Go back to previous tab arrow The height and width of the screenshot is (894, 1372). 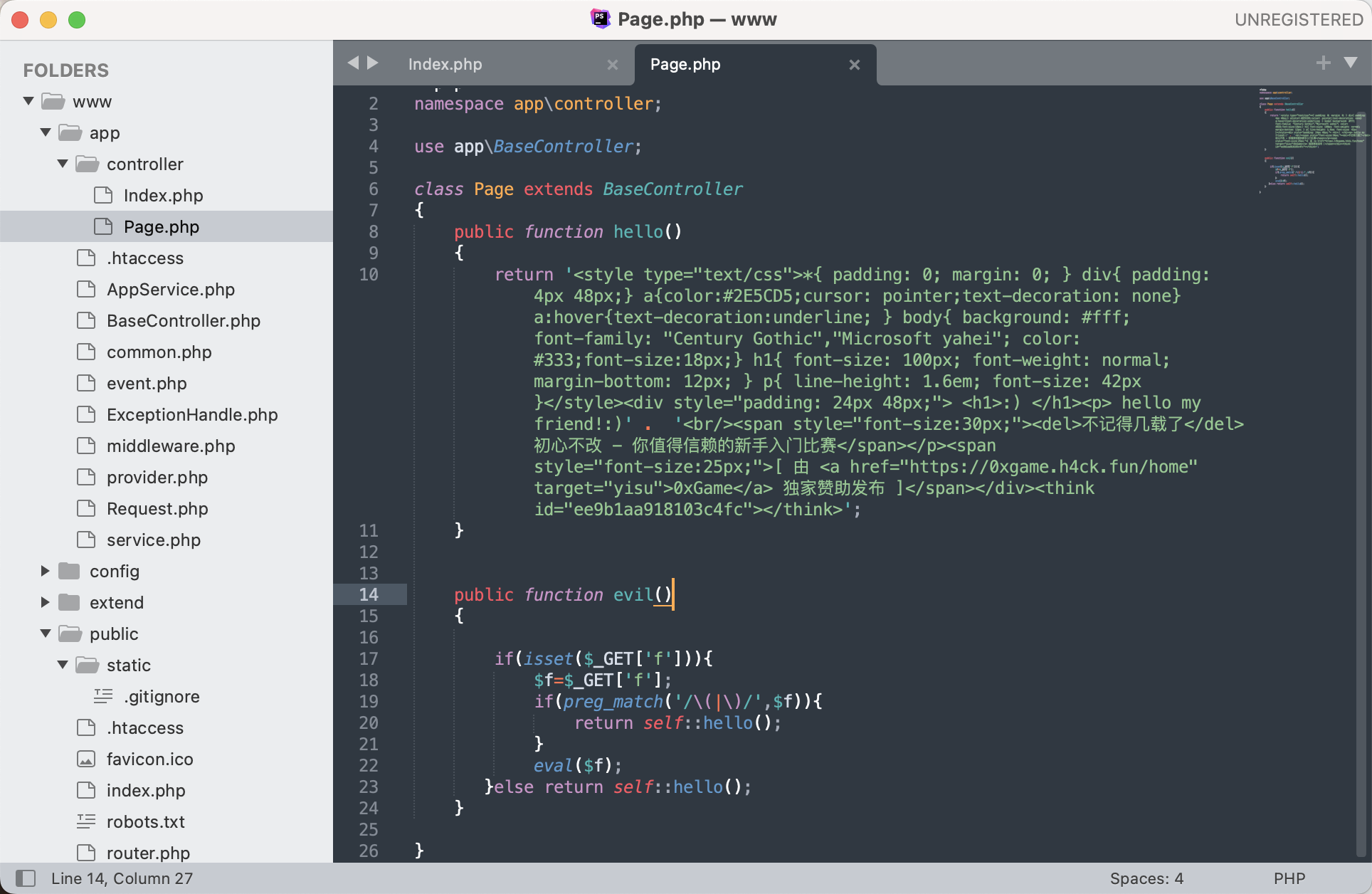pyautogui.click(x=353, y=63)
